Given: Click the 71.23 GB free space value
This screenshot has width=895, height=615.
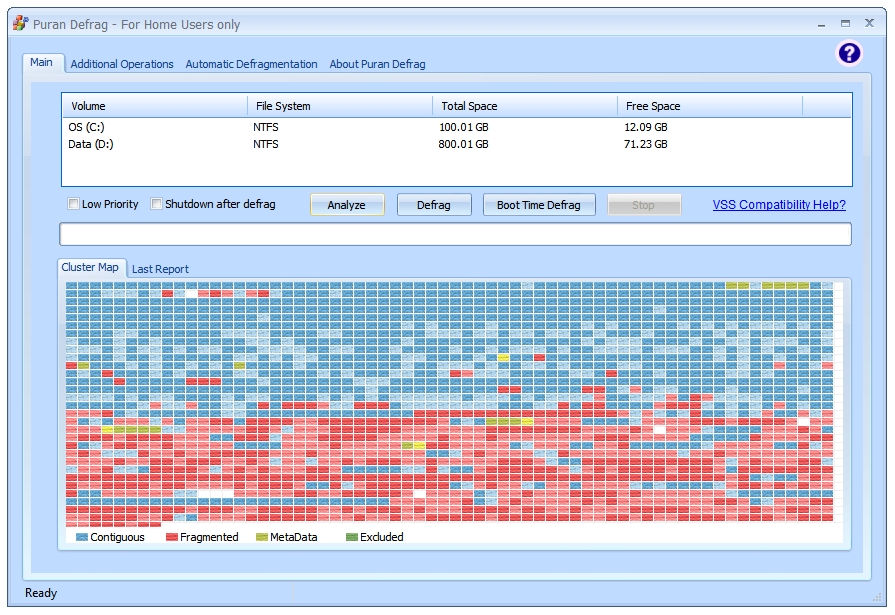Looking at the screenshot, I should tap(646, 144).
